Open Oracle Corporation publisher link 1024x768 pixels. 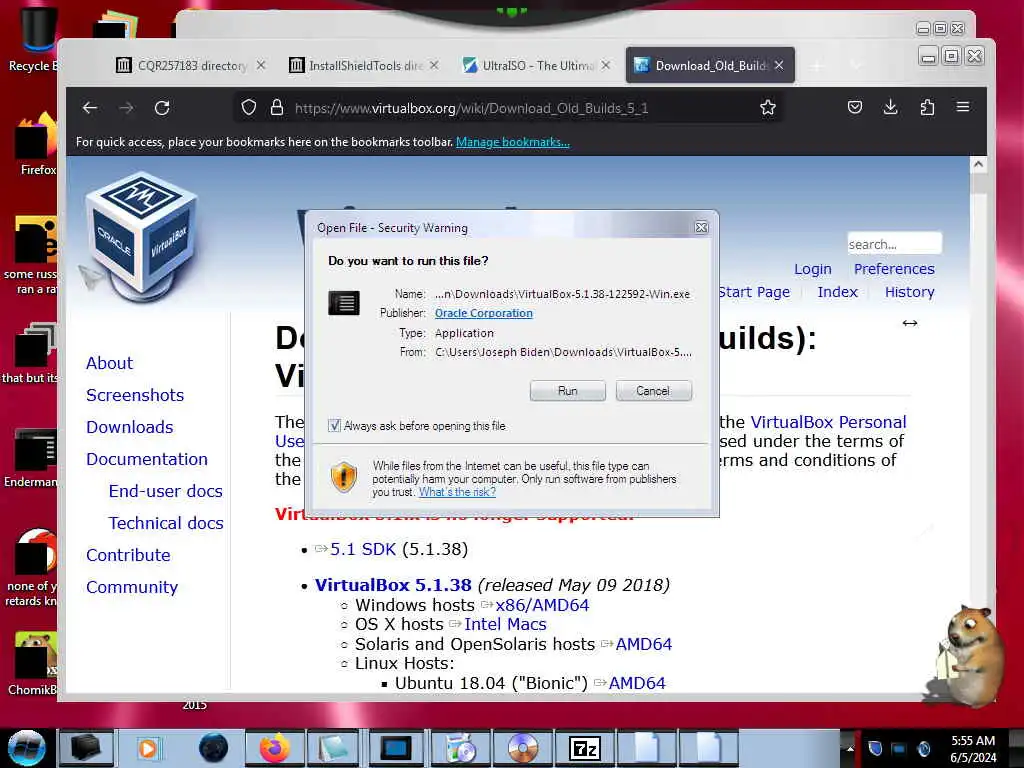(484, 313)
